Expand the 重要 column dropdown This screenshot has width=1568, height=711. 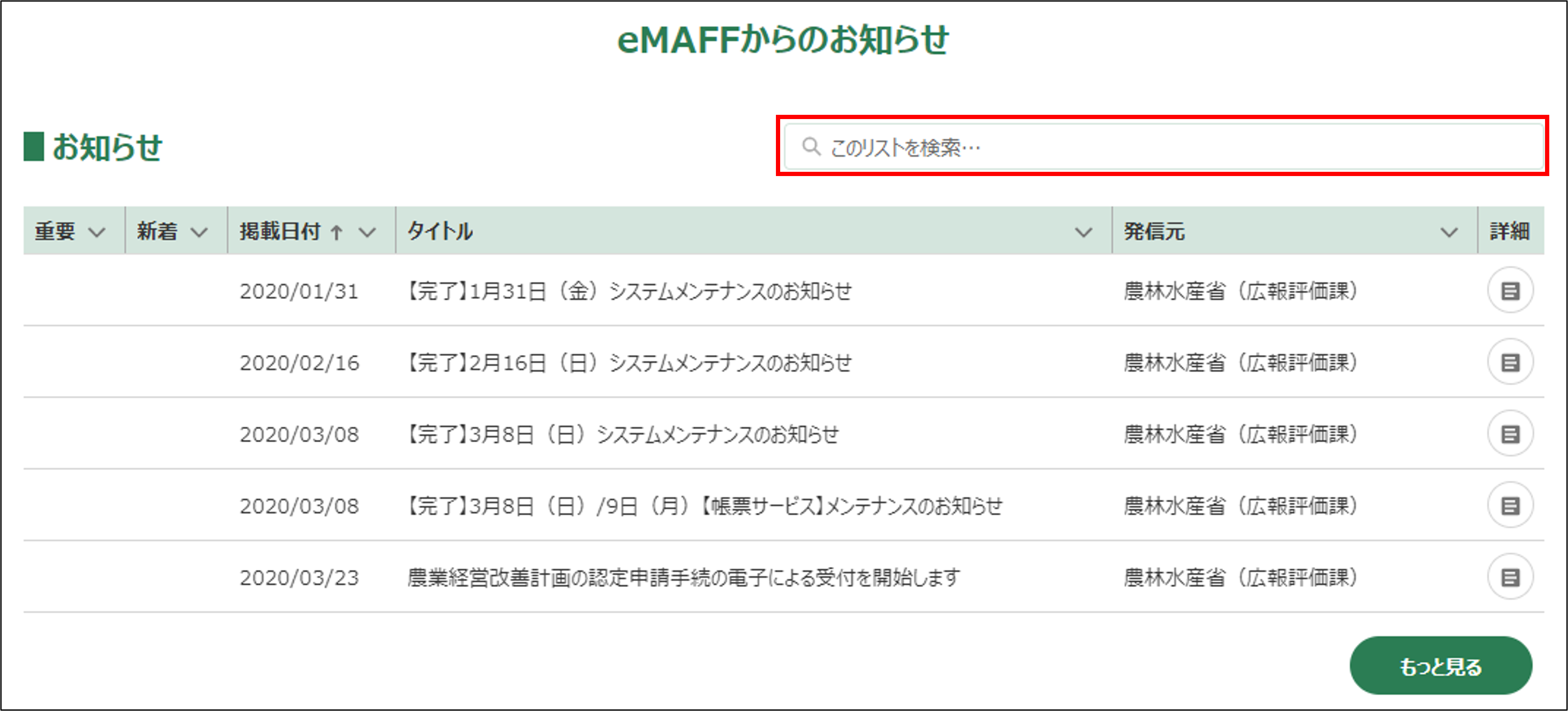[97, 232]
